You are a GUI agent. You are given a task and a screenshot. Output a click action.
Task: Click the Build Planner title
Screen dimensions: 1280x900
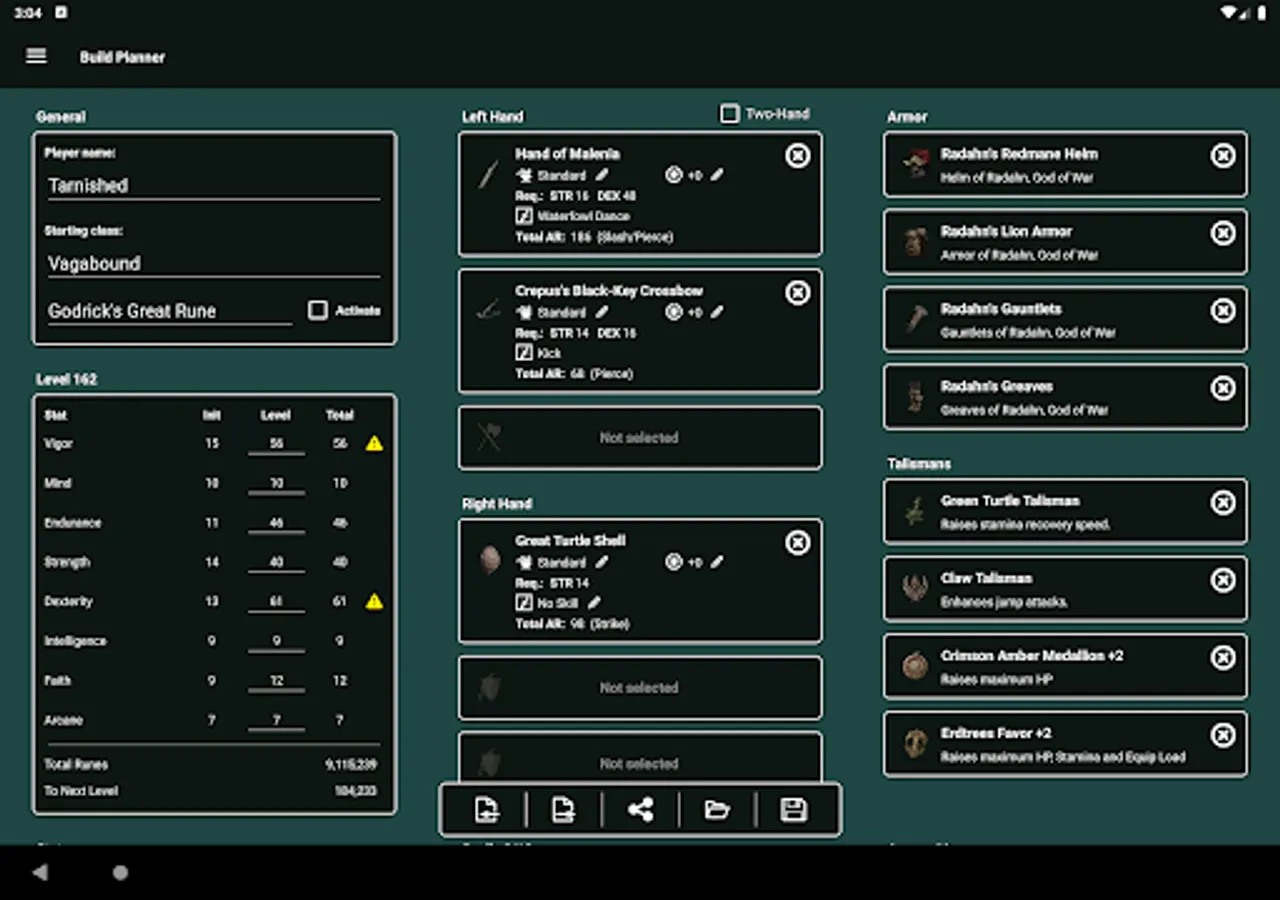[x=122, y=57]
